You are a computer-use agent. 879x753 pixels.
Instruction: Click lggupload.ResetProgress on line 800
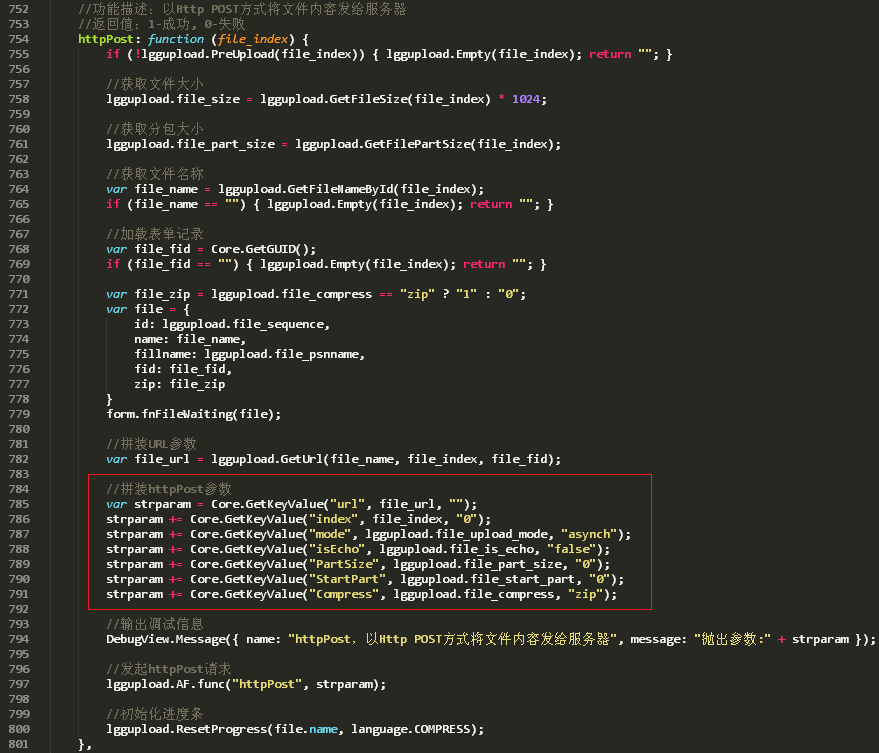tap(187, 729)
